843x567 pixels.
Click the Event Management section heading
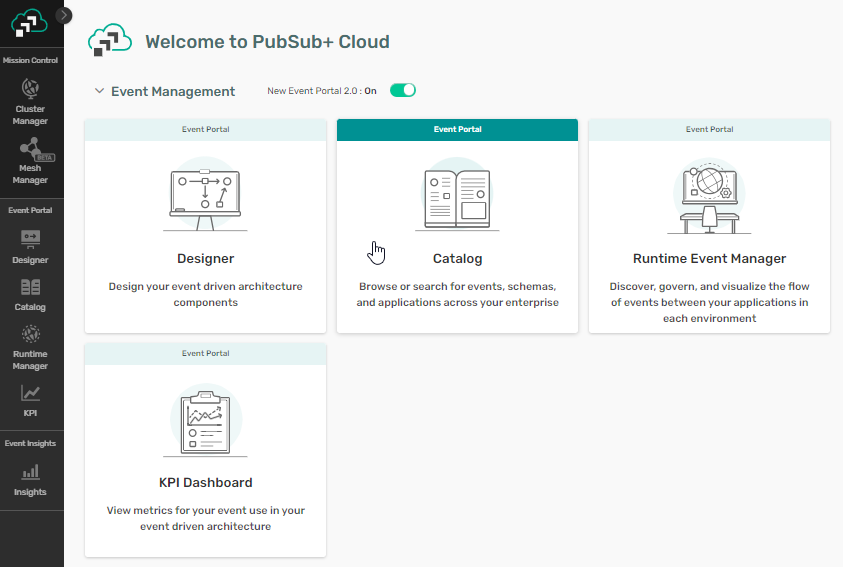(x=173, y=91)
